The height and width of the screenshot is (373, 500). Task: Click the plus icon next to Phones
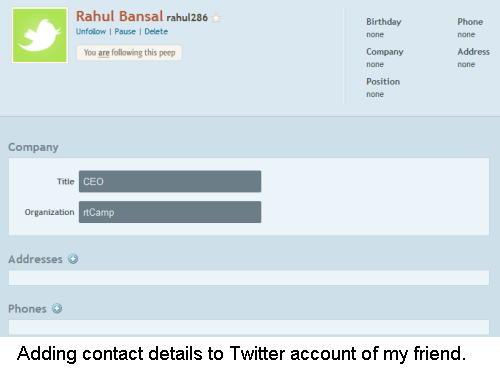(x=57, y=308)
